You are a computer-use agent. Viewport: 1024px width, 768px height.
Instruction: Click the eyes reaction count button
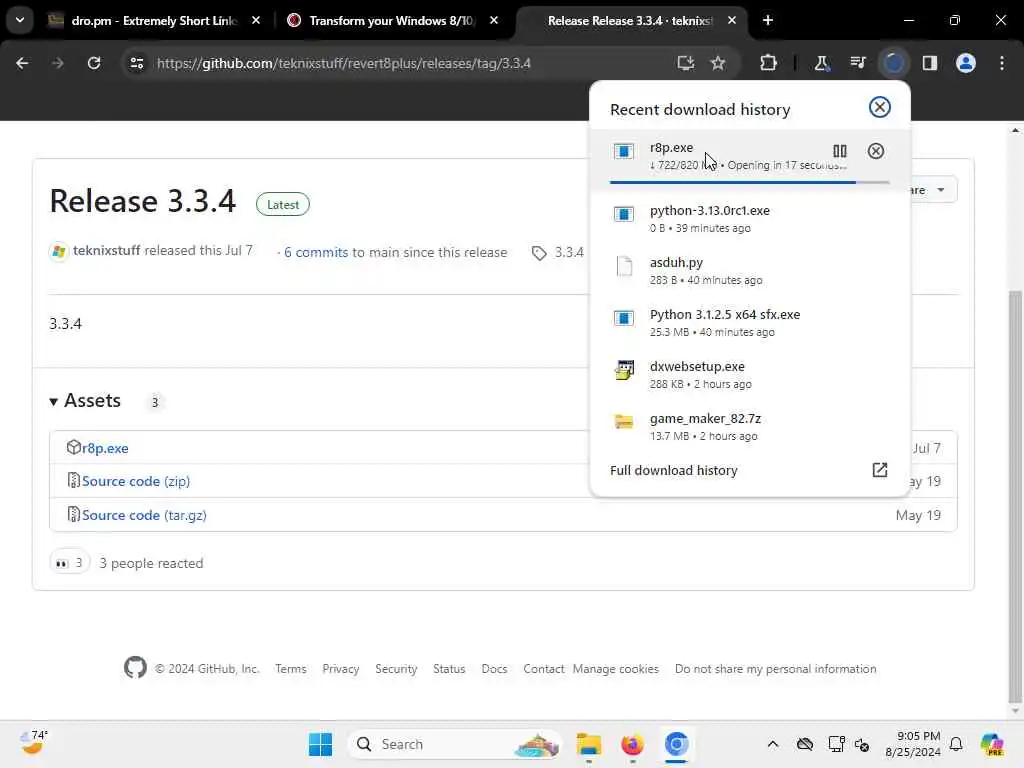tap(69, 563)
